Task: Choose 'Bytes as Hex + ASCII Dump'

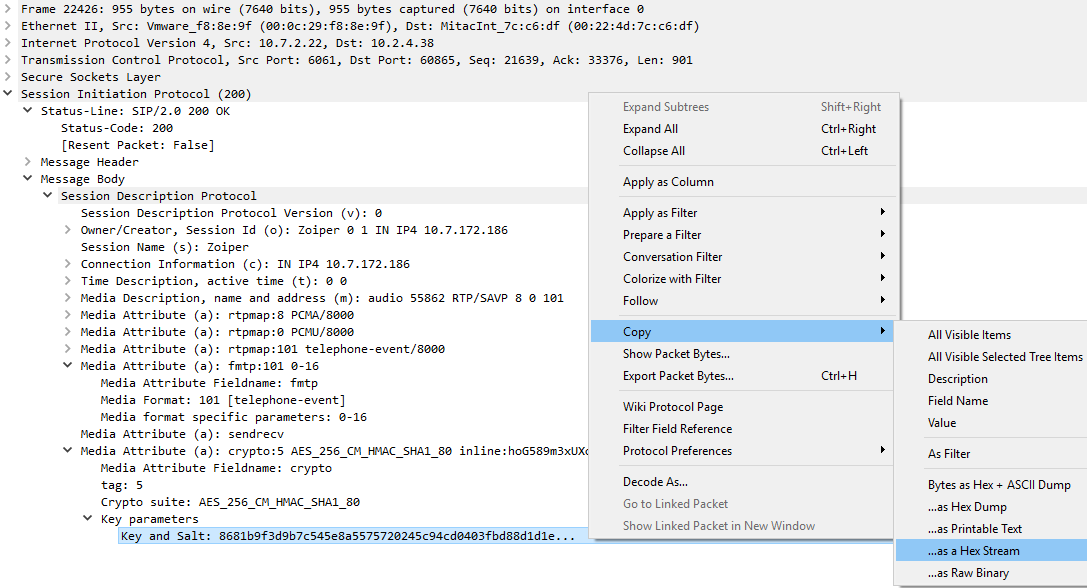Action: coord(999,485)
